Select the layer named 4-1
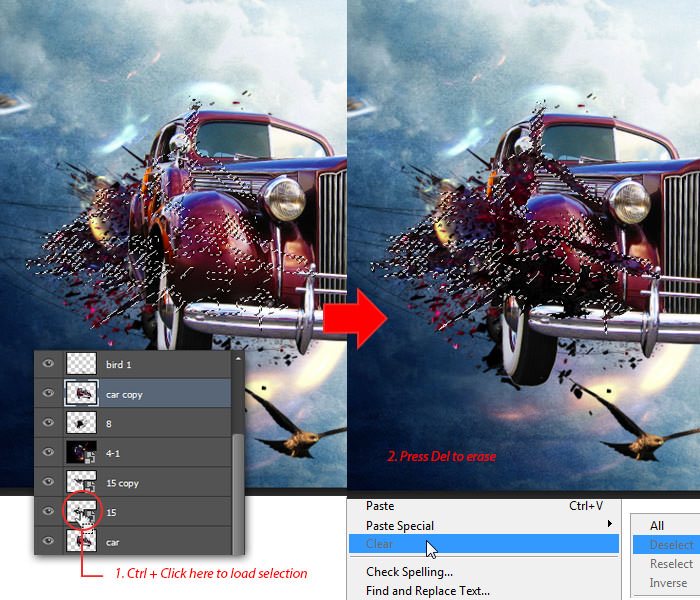 click(113, 454)
